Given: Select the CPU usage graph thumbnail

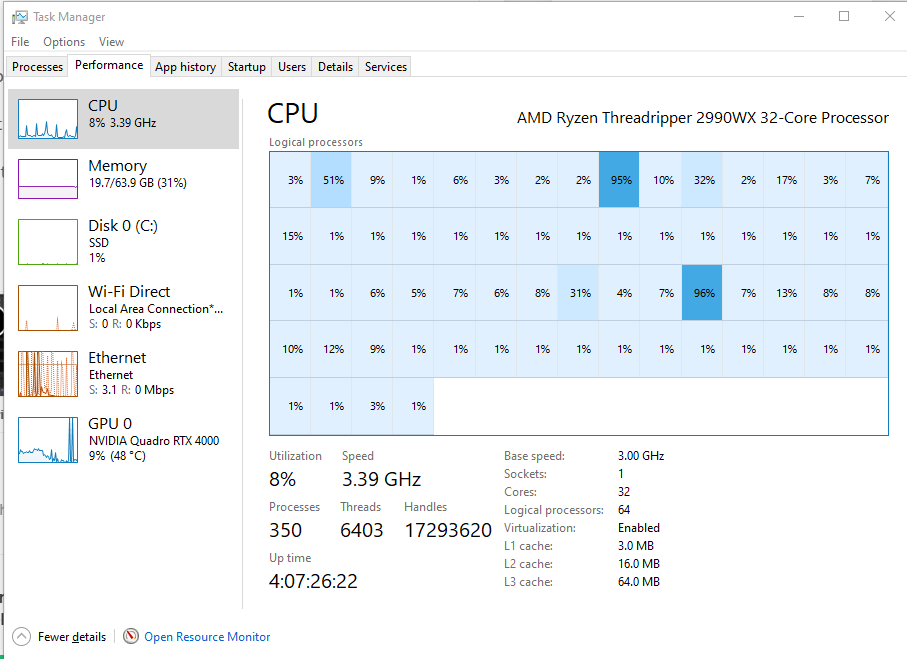Looking at the screenshot, I should (48, 119).
